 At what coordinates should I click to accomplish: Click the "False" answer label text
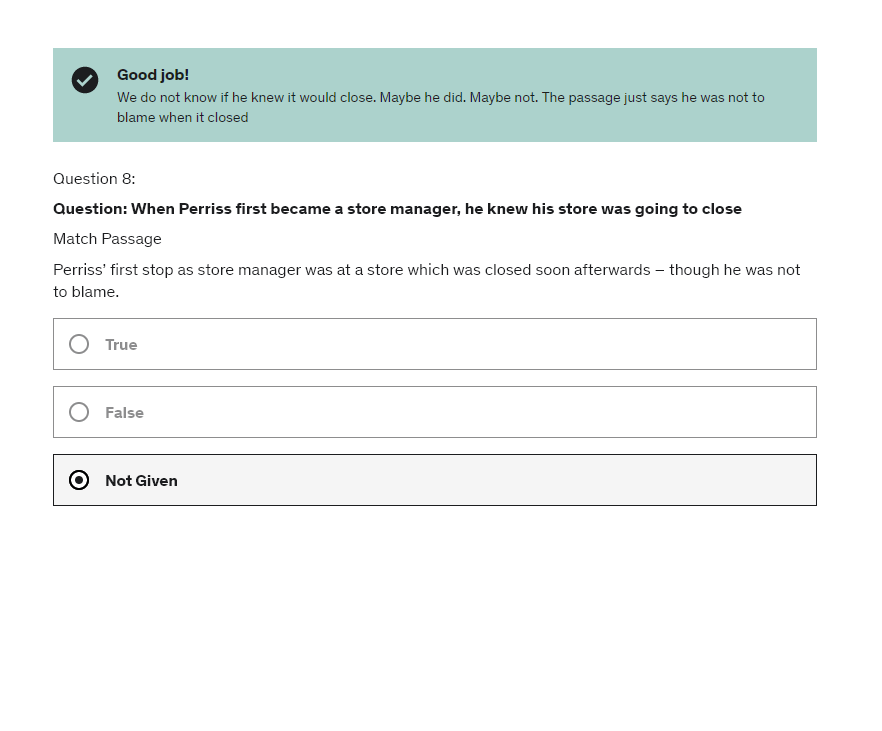click(x=124, y=413)
